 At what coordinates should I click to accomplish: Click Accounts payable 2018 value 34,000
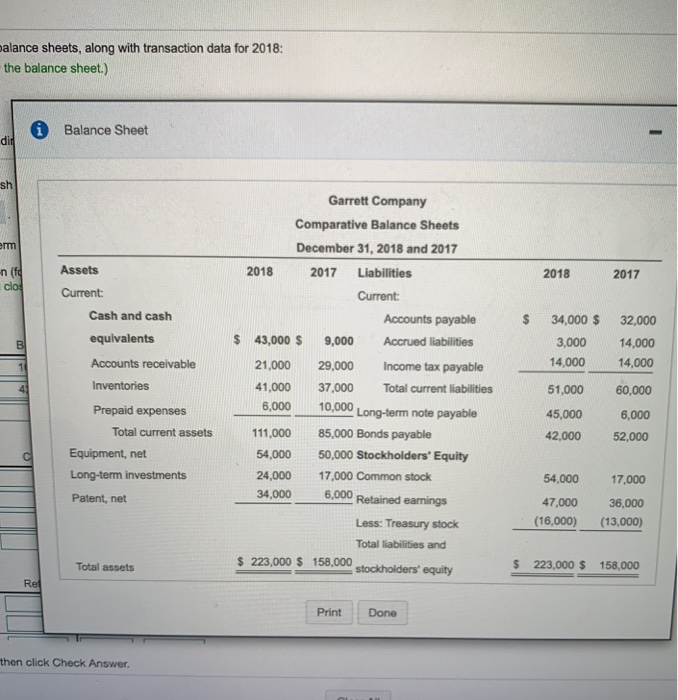point(569,320)
